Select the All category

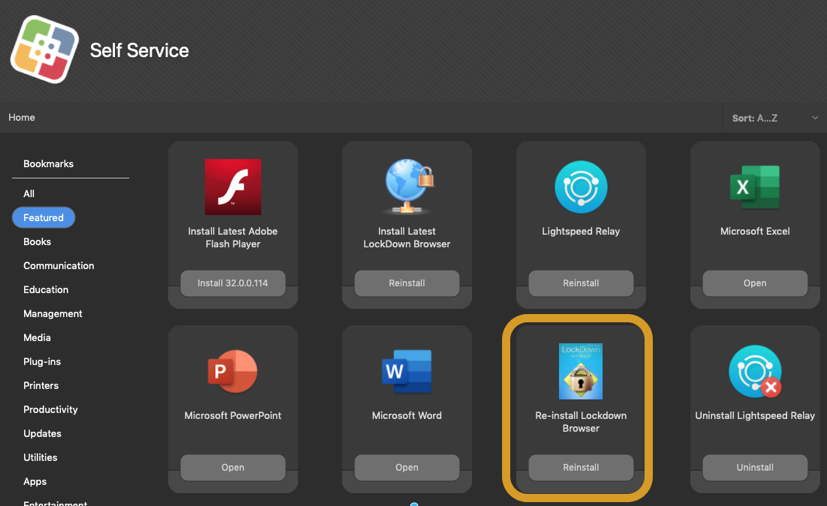click(29, 194)
